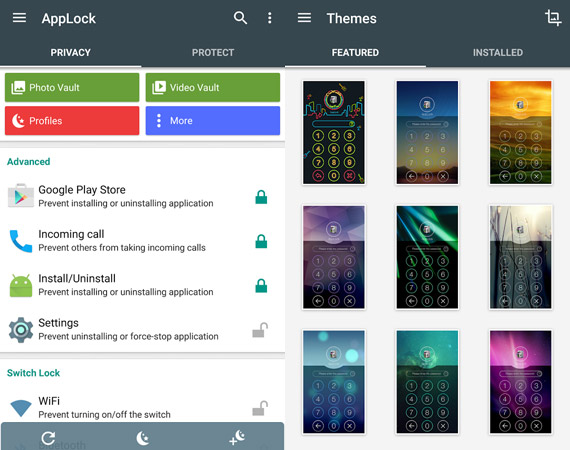Select the purple polygon theme

pos(334,257)
